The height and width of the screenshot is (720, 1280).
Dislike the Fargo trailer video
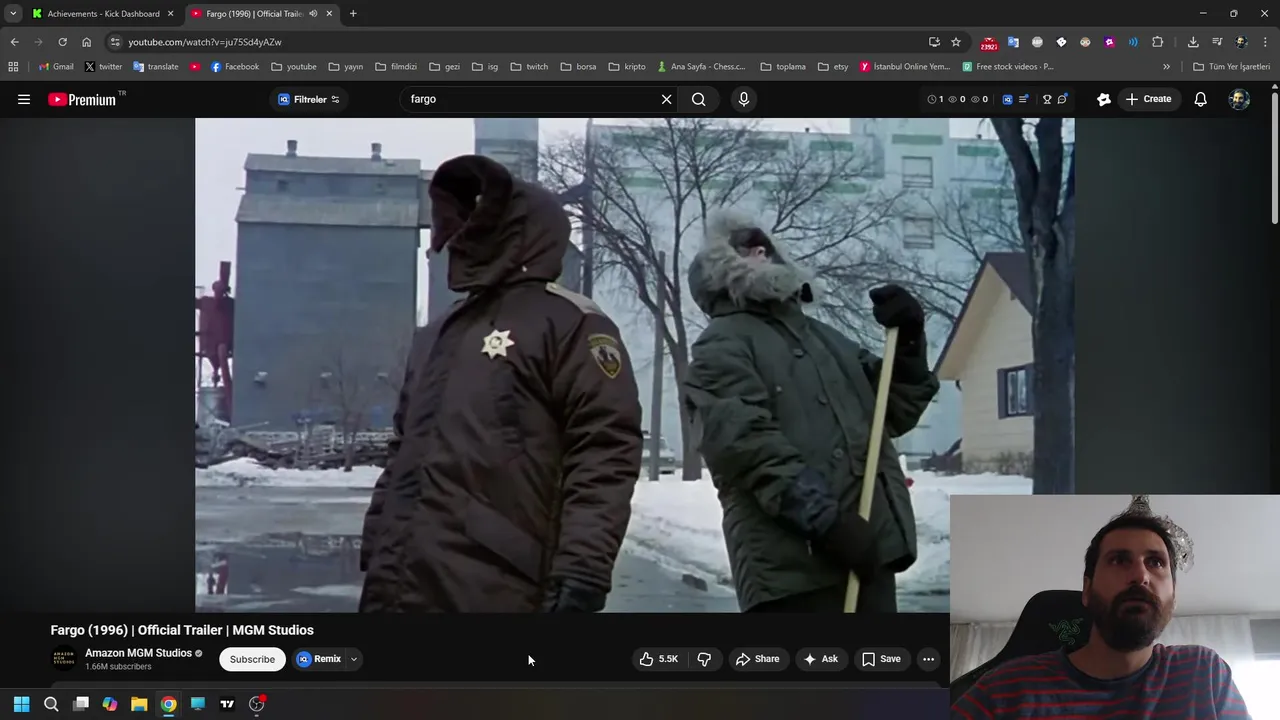pos(704,659)
